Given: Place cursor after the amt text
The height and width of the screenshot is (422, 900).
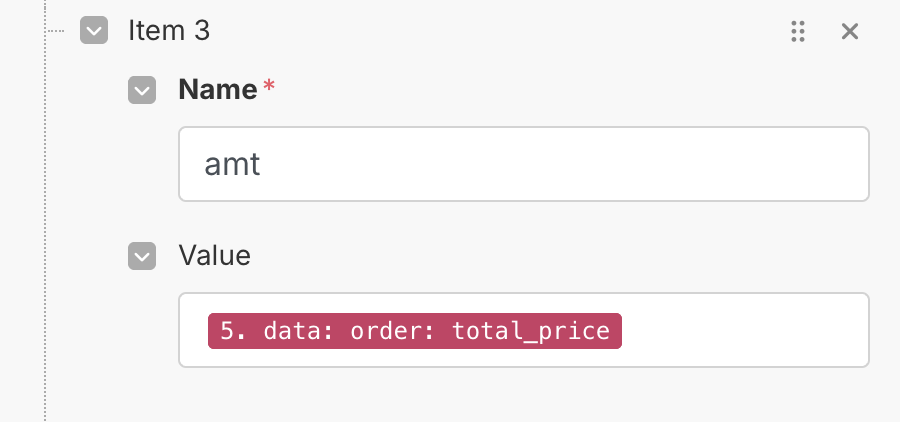Looking at the screenshot, I should (264, 164).
